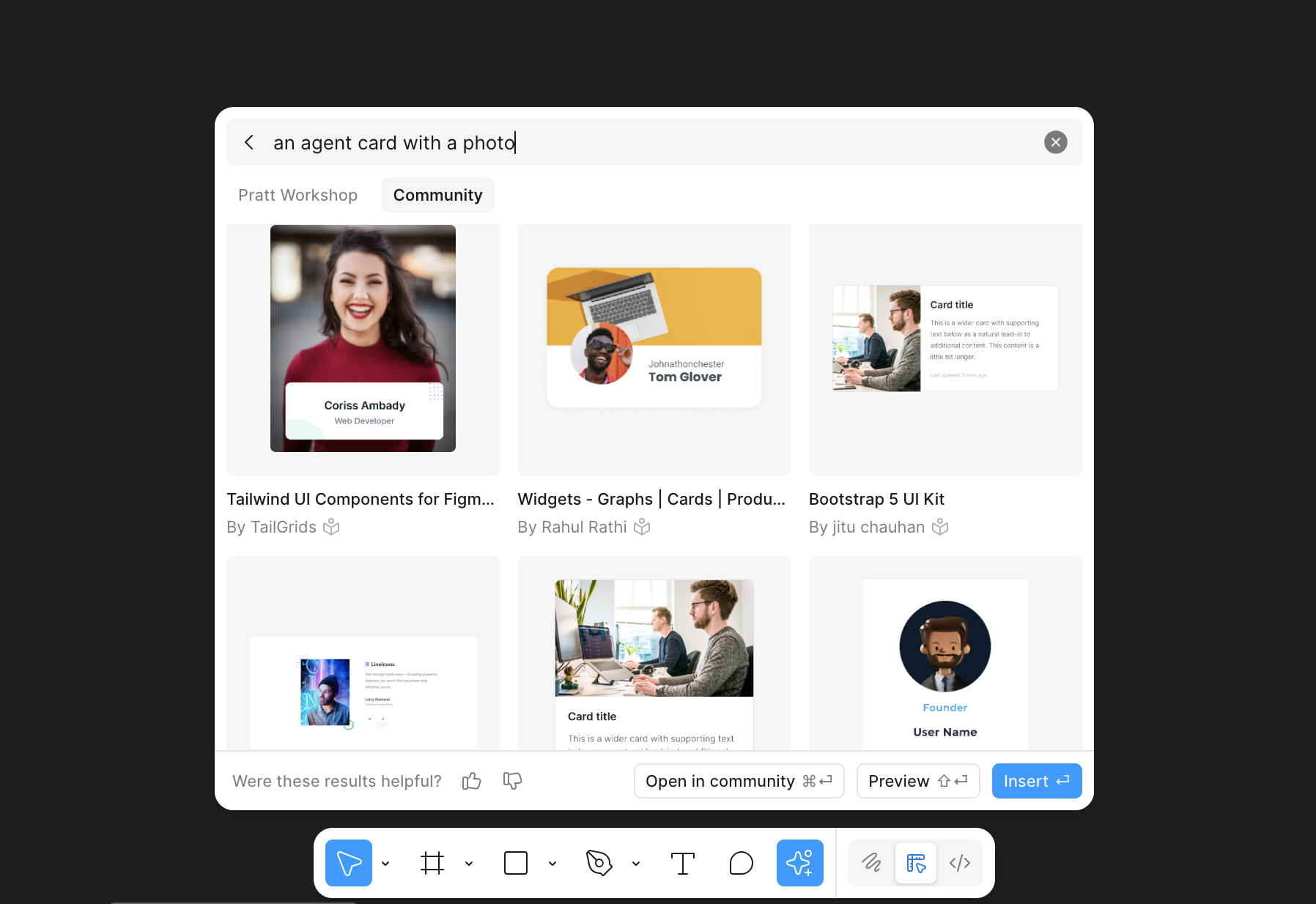Switch to the Pratt Workshop tab
The width and height of the screenshot is (1316, 904).
(297, 195)
